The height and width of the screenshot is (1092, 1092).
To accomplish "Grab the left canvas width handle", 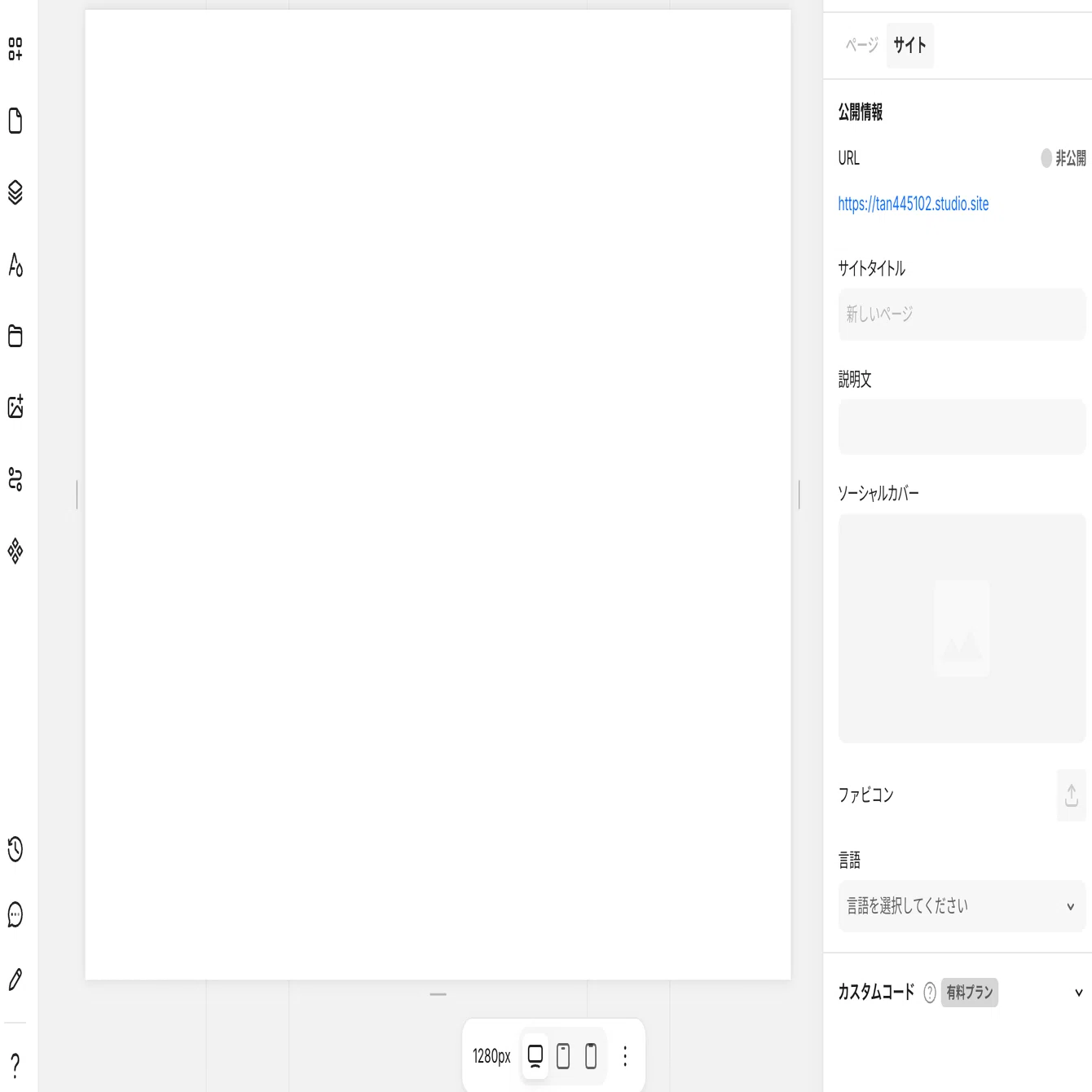I will [x=77, y=495].
